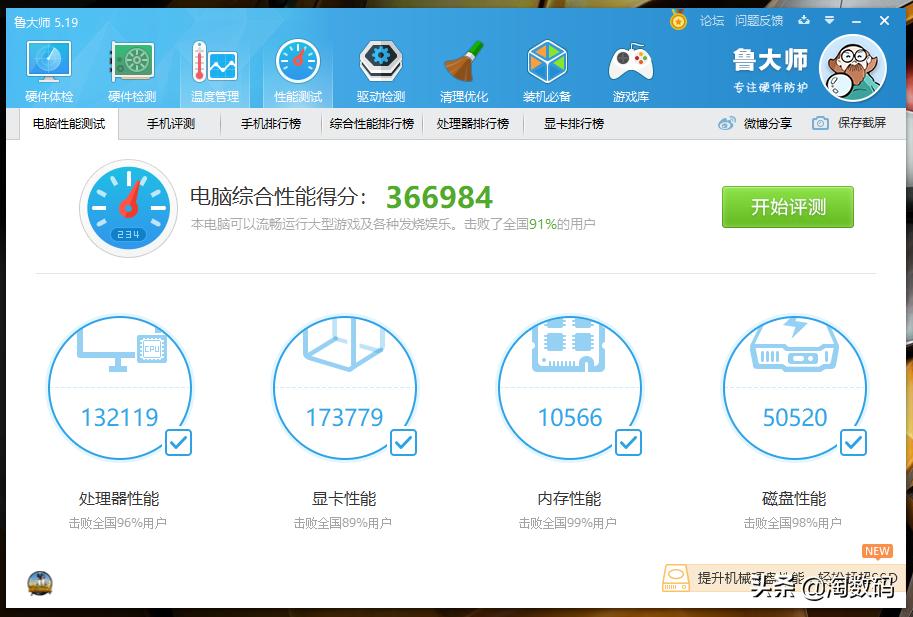
Task: Click the Master Lu mascot avatar
Action: pos(852,68)
